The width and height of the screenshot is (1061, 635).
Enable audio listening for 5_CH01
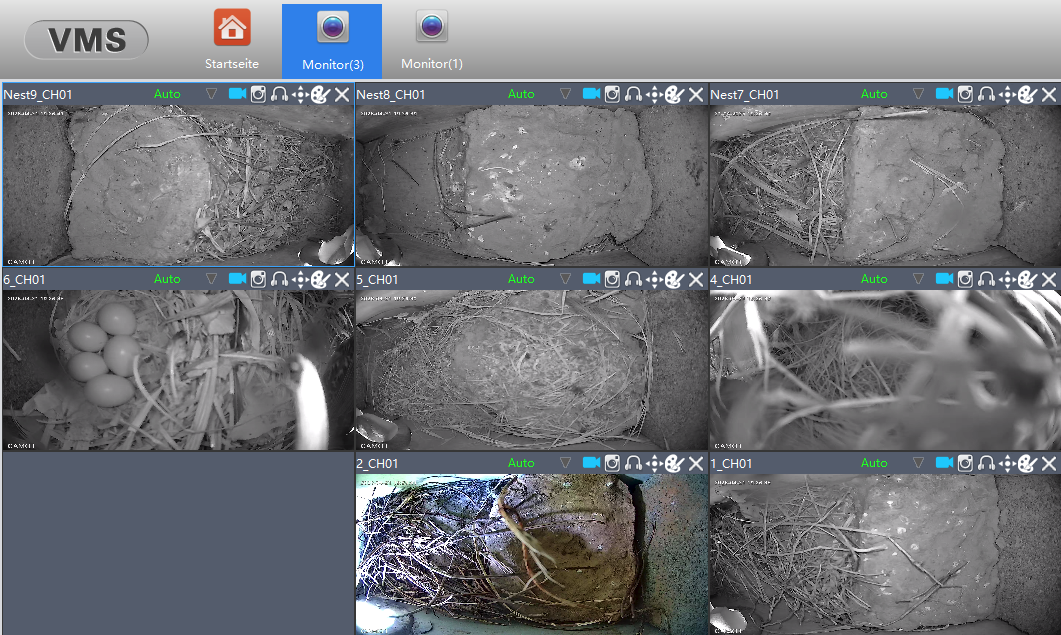[x=633, y=279]
